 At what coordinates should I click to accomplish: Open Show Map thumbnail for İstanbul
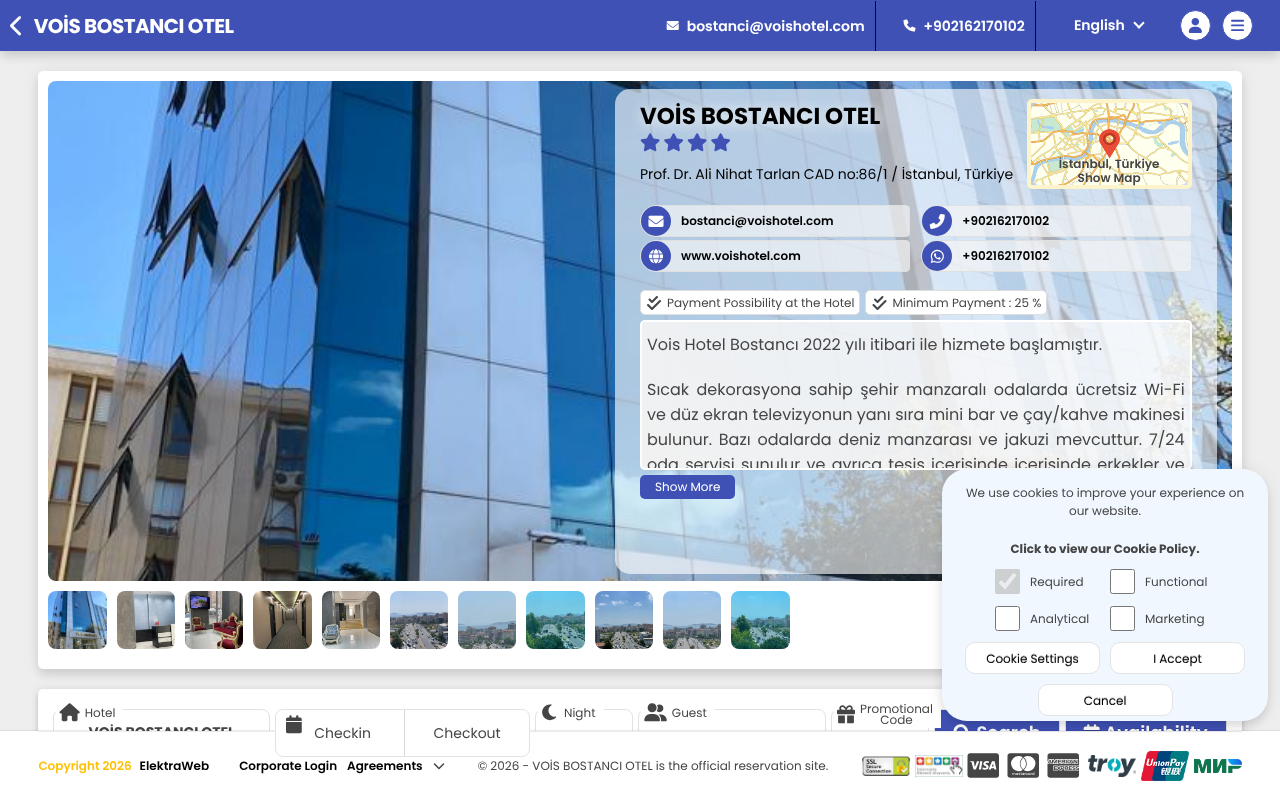[1110, 144]
